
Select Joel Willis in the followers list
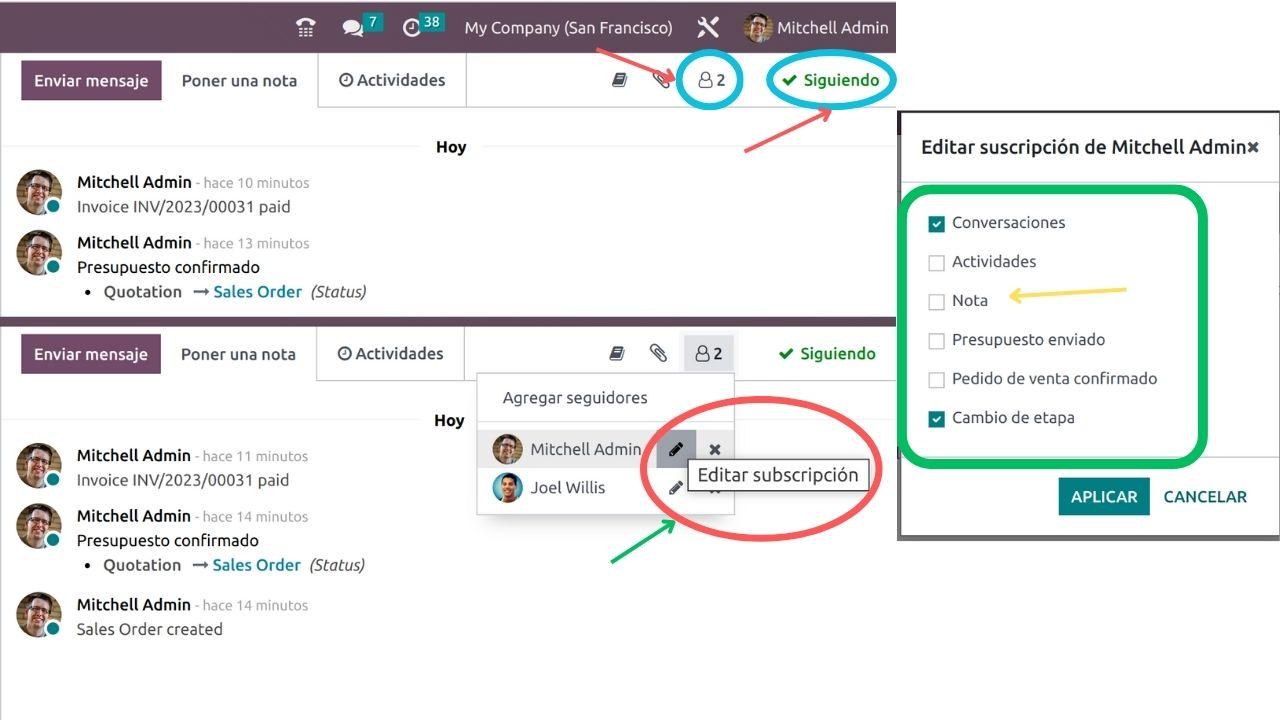567,488
